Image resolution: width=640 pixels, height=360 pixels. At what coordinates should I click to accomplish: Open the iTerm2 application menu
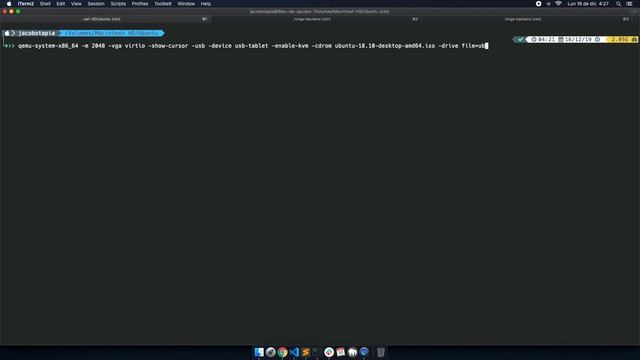click(26, 4)
